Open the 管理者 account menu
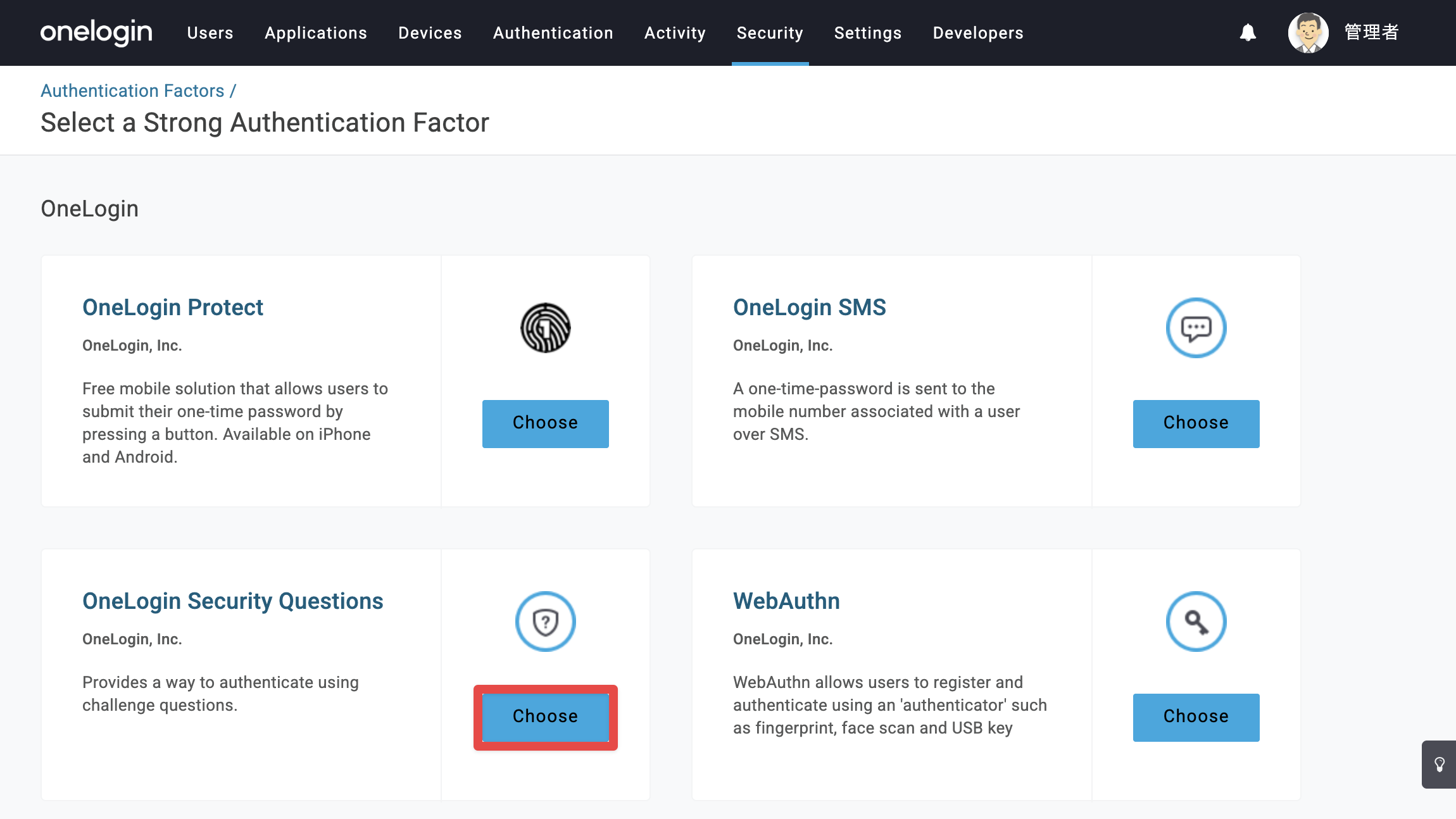Image resolution: width=1456 pixels, height=819 pixels. click(x=1371, y=32)
